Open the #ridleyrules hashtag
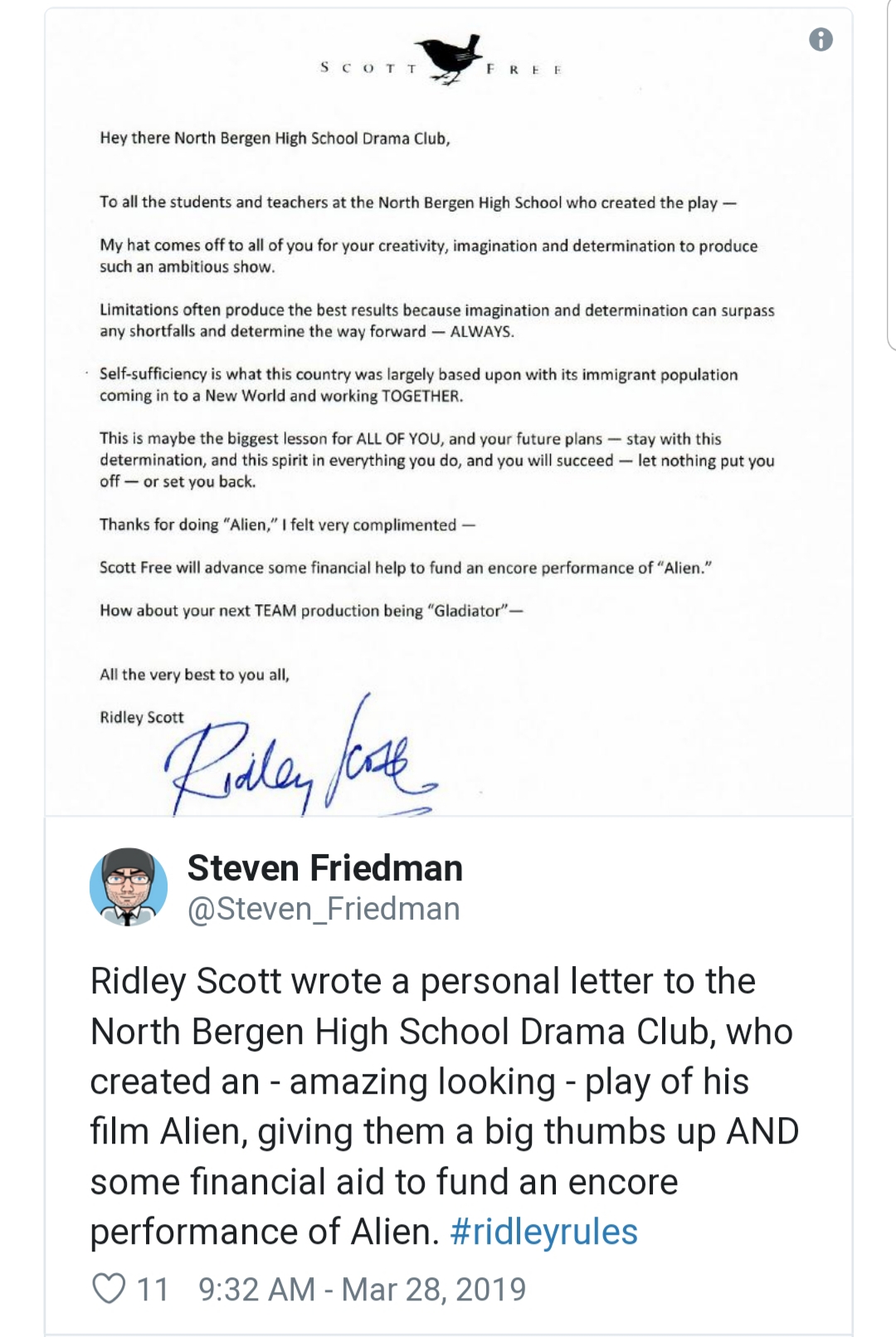Viewport: 896px width, 1337px height. 543,1232
